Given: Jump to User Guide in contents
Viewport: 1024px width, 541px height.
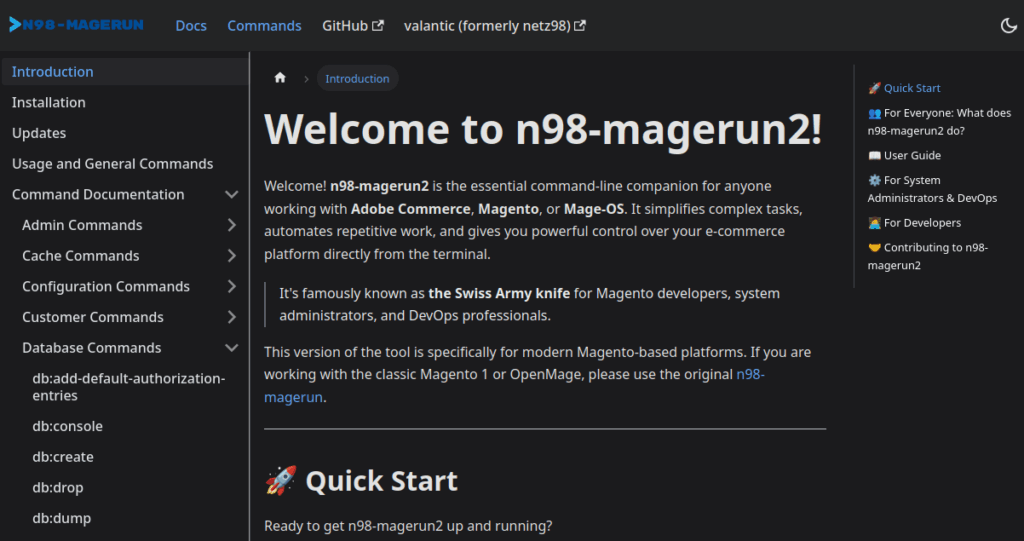Looking at the screenshot, I should click(x=904, y=156).
